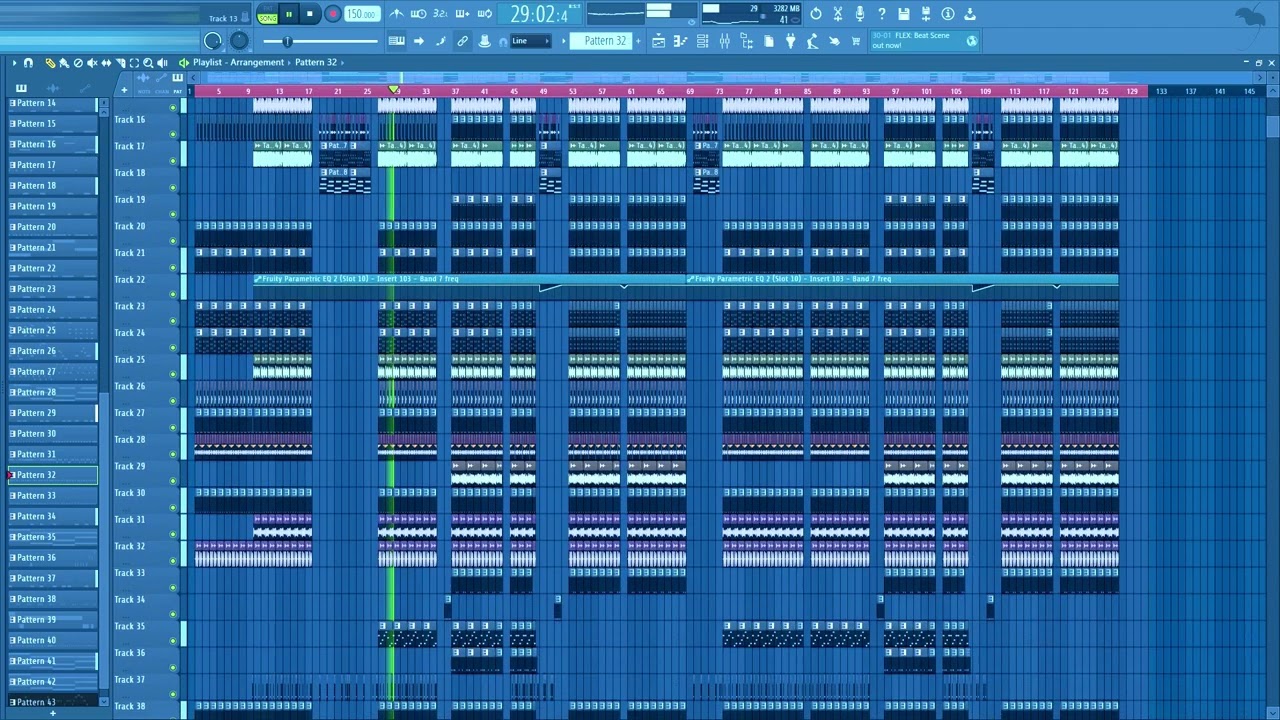
Task: Open the audio editor scissors icon
Action: click(x=838, y=14)
